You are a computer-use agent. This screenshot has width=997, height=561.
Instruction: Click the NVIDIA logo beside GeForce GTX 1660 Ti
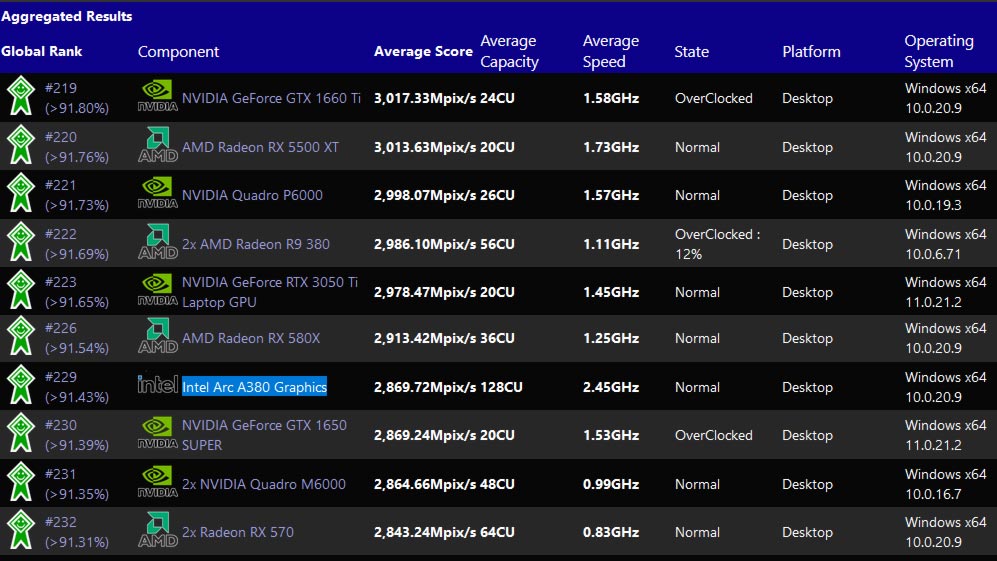(158, 96)
